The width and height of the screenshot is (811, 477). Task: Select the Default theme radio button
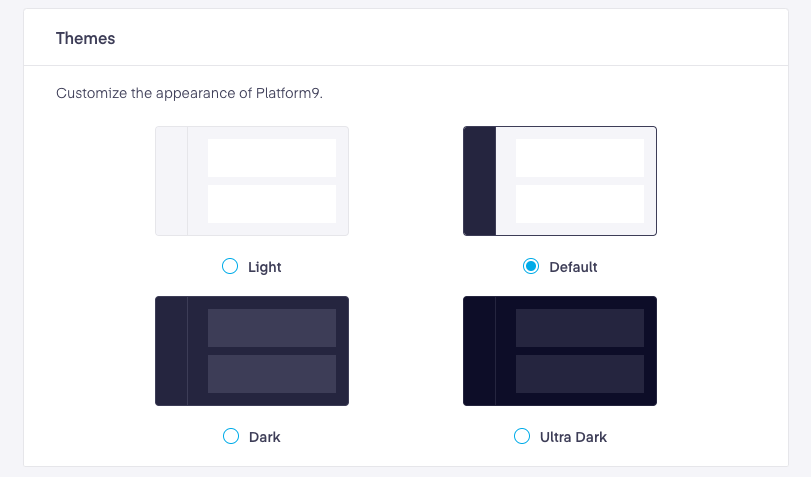531,266
